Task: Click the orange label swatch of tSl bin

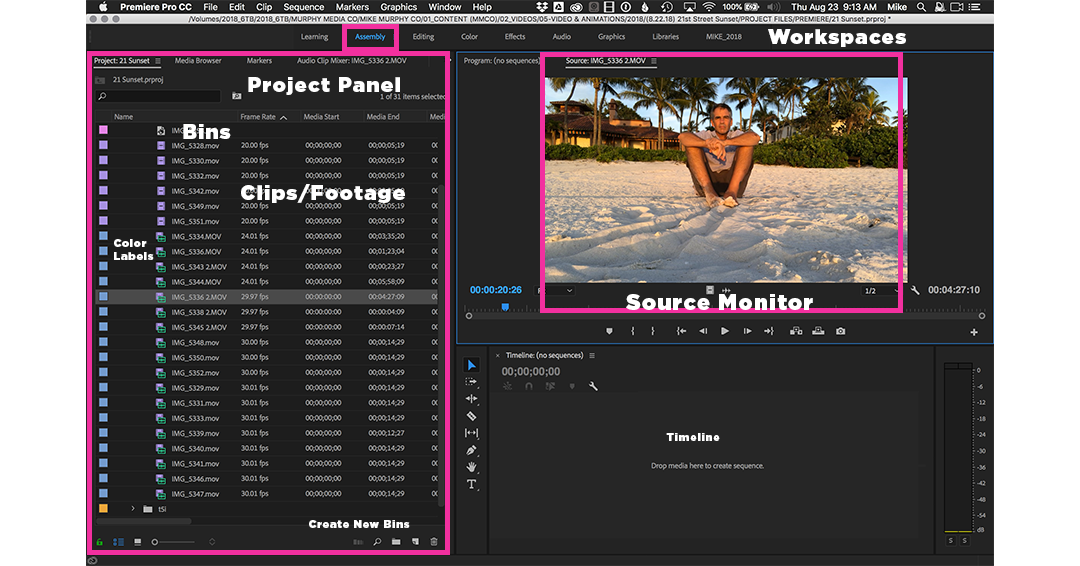Action: [103, 509]
